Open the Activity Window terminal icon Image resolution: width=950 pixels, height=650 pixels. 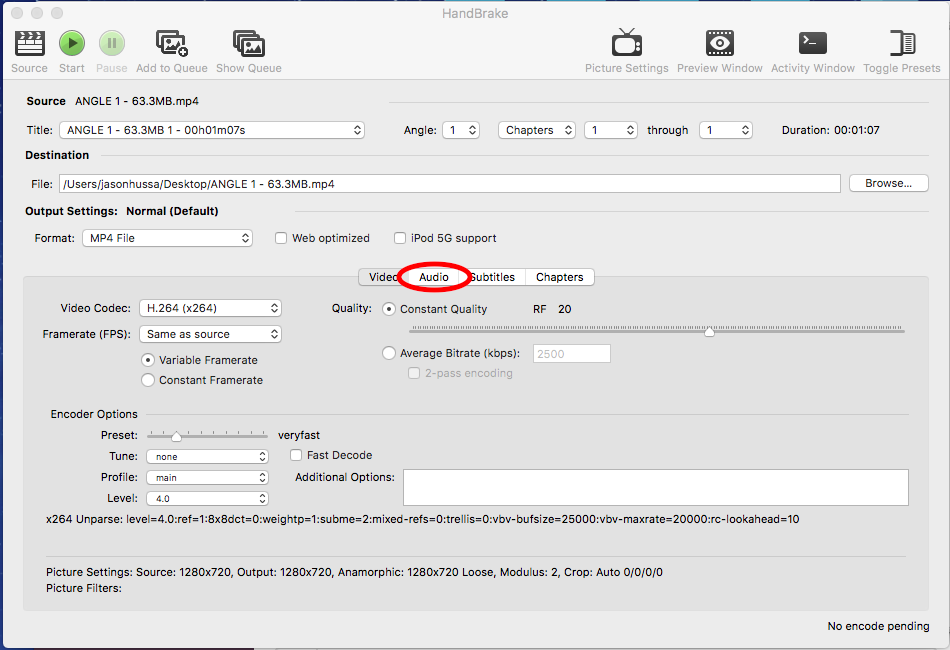point(812,44)
